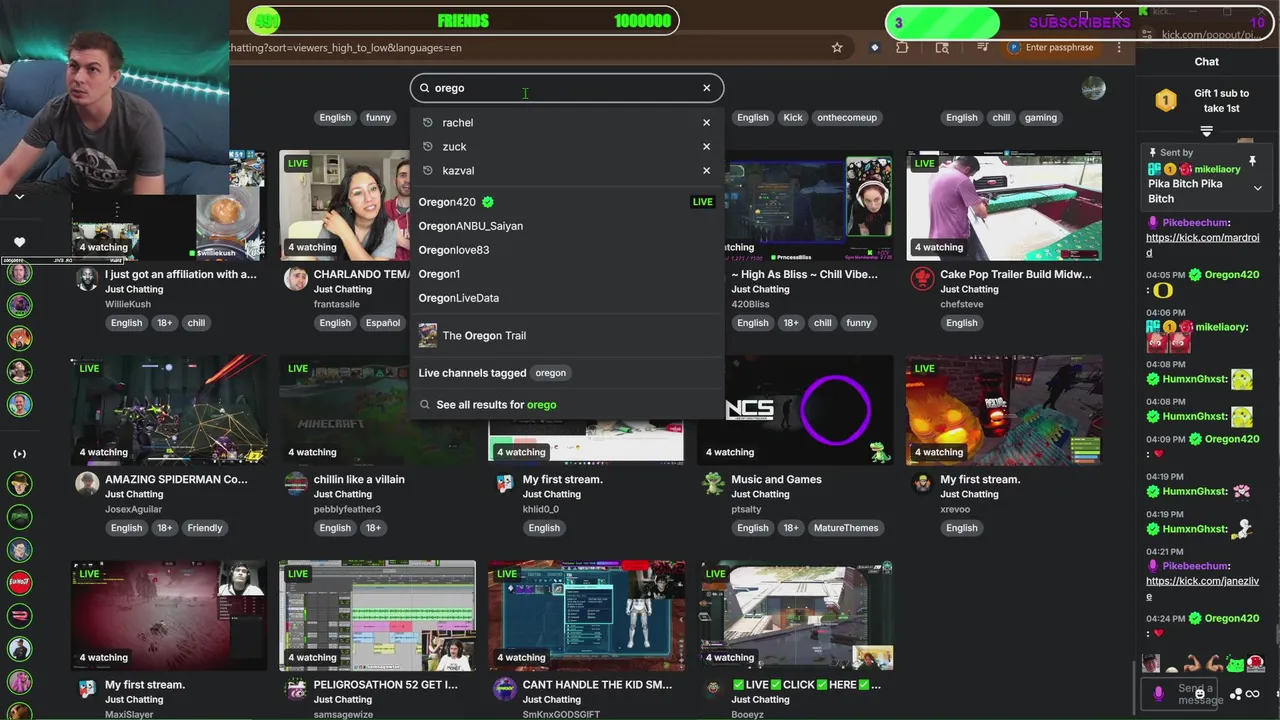Click the 'MatureThemes' tag under ptsalty
The width and height of the screenshot is (1280, 720).
[x=846, y=528]
